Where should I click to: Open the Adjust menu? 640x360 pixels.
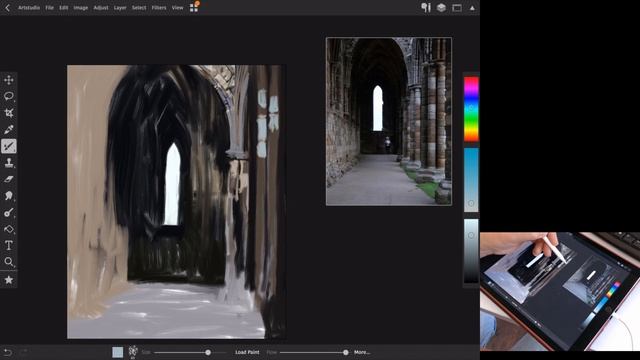(x=101, y=7)
